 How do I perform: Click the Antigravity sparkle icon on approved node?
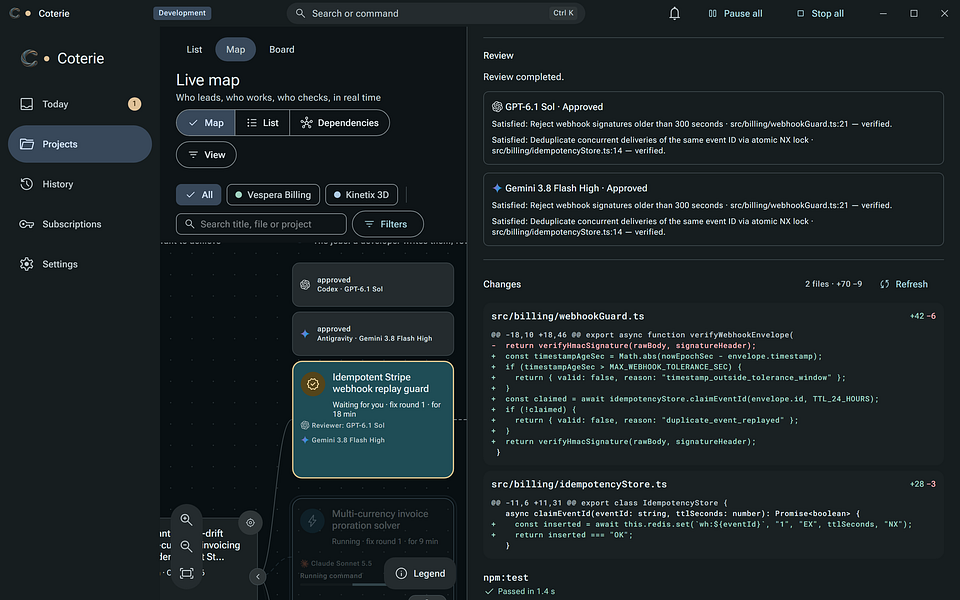(305, 334)
